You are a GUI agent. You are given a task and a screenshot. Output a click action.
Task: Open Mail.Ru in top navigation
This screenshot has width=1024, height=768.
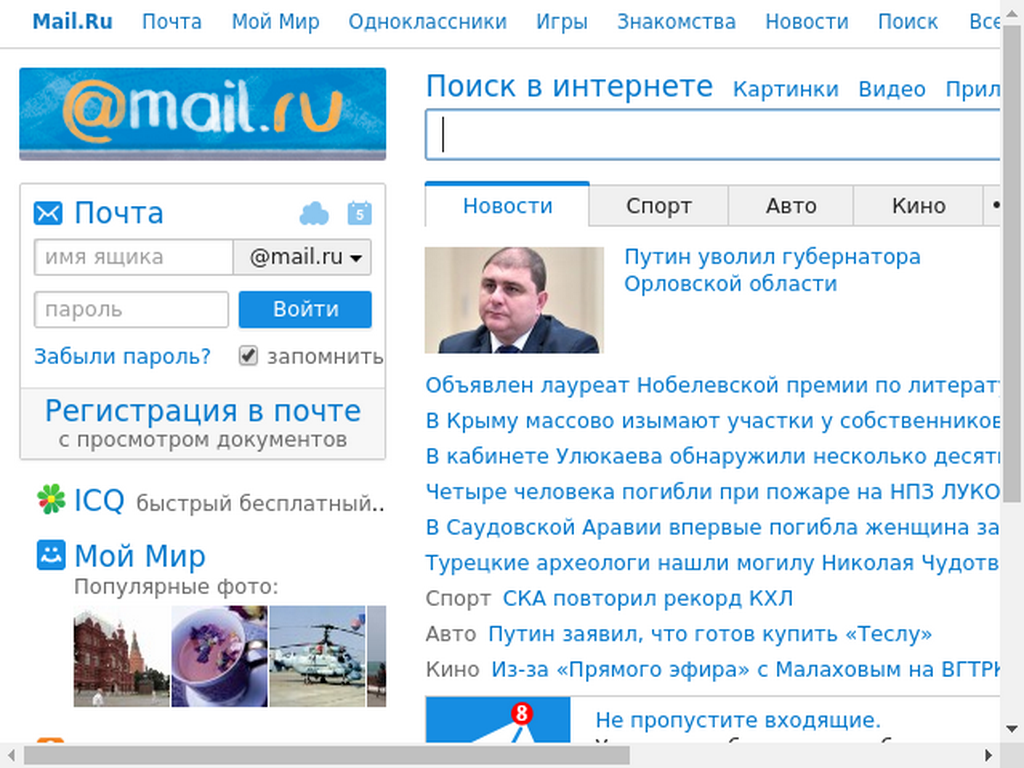(x=72, y=22)
